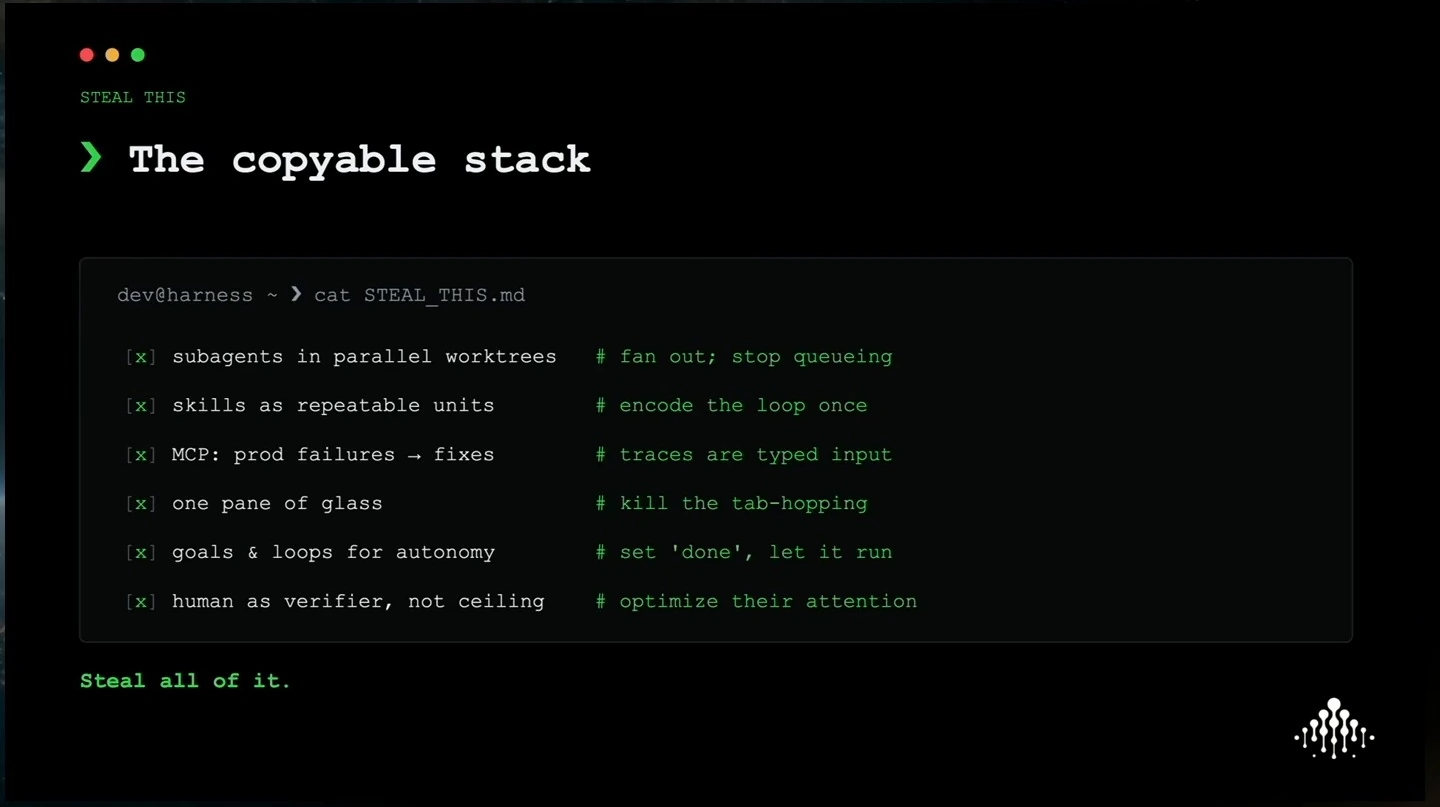Image resolution: width=1440 pixels, height=807 pixels.
Task: Uncheck human as verifier, not ceiling box
Action: point(141,602)
